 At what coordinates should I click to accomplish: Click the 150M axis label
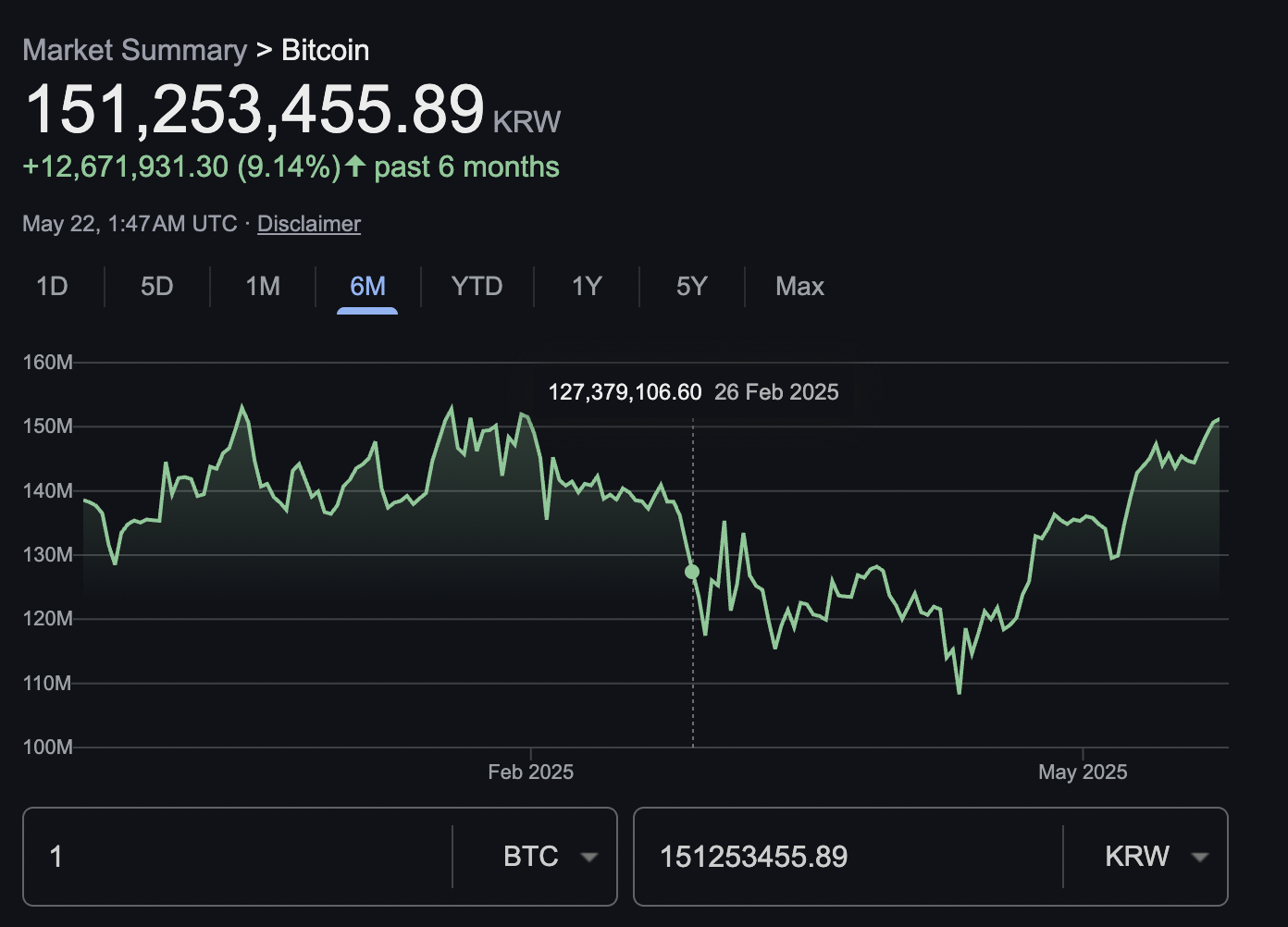[47, 426]
